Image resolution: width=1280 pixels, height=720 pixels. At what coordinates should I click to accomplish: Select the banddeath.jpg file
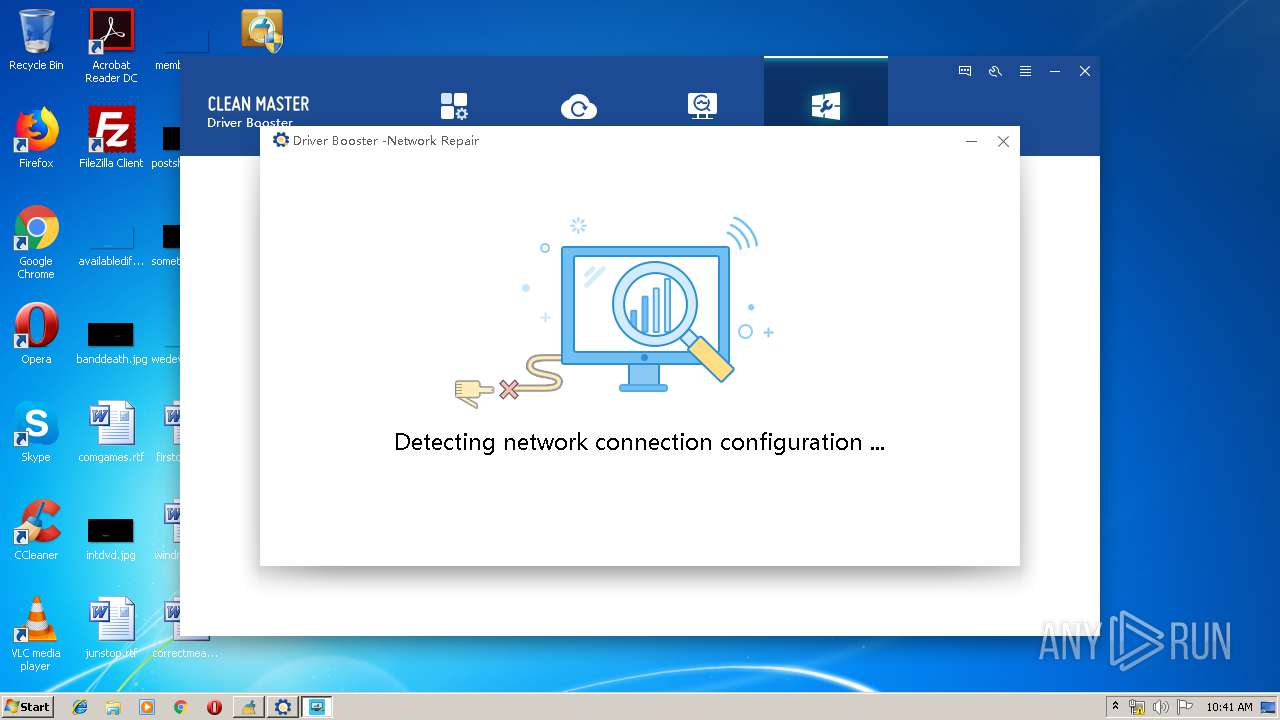(x=111, y=341)
